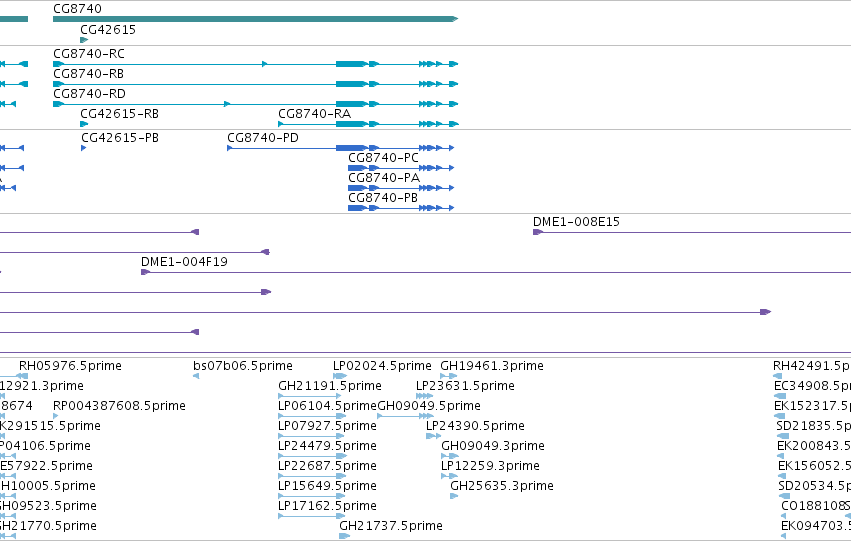Screen dimensions: 851x541
Task: Click the DME1-008E15 clone start arrow
Action: click(538, 232)
